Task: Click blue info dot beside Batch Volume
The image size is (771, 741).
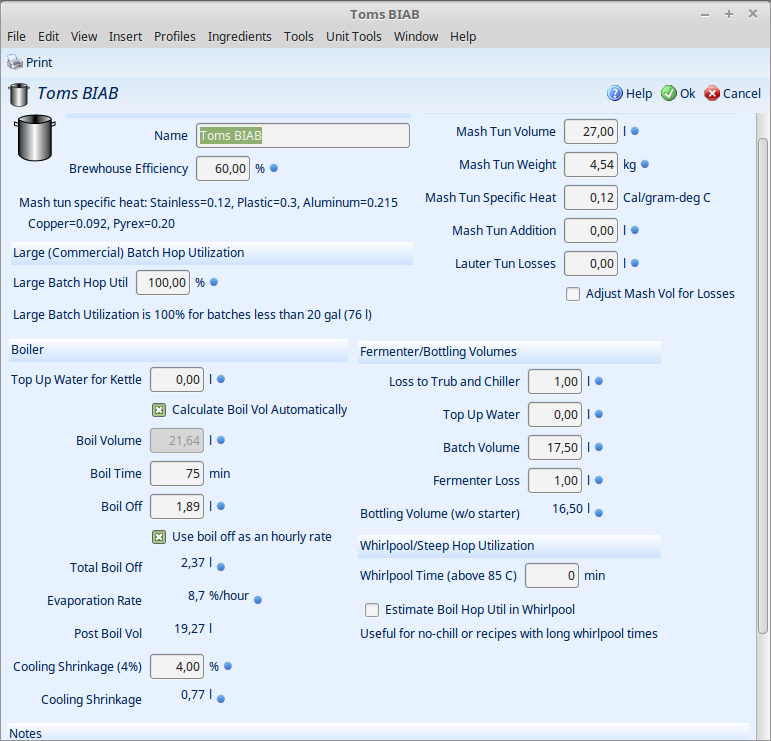Action: (x=599, y=447)
